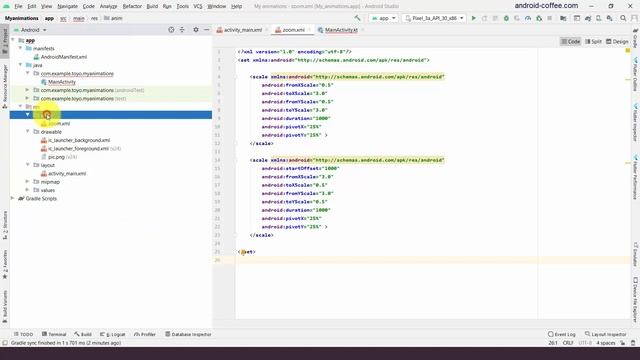Open the Project tool window side tab
640x360 pixels.
point(5,42)
